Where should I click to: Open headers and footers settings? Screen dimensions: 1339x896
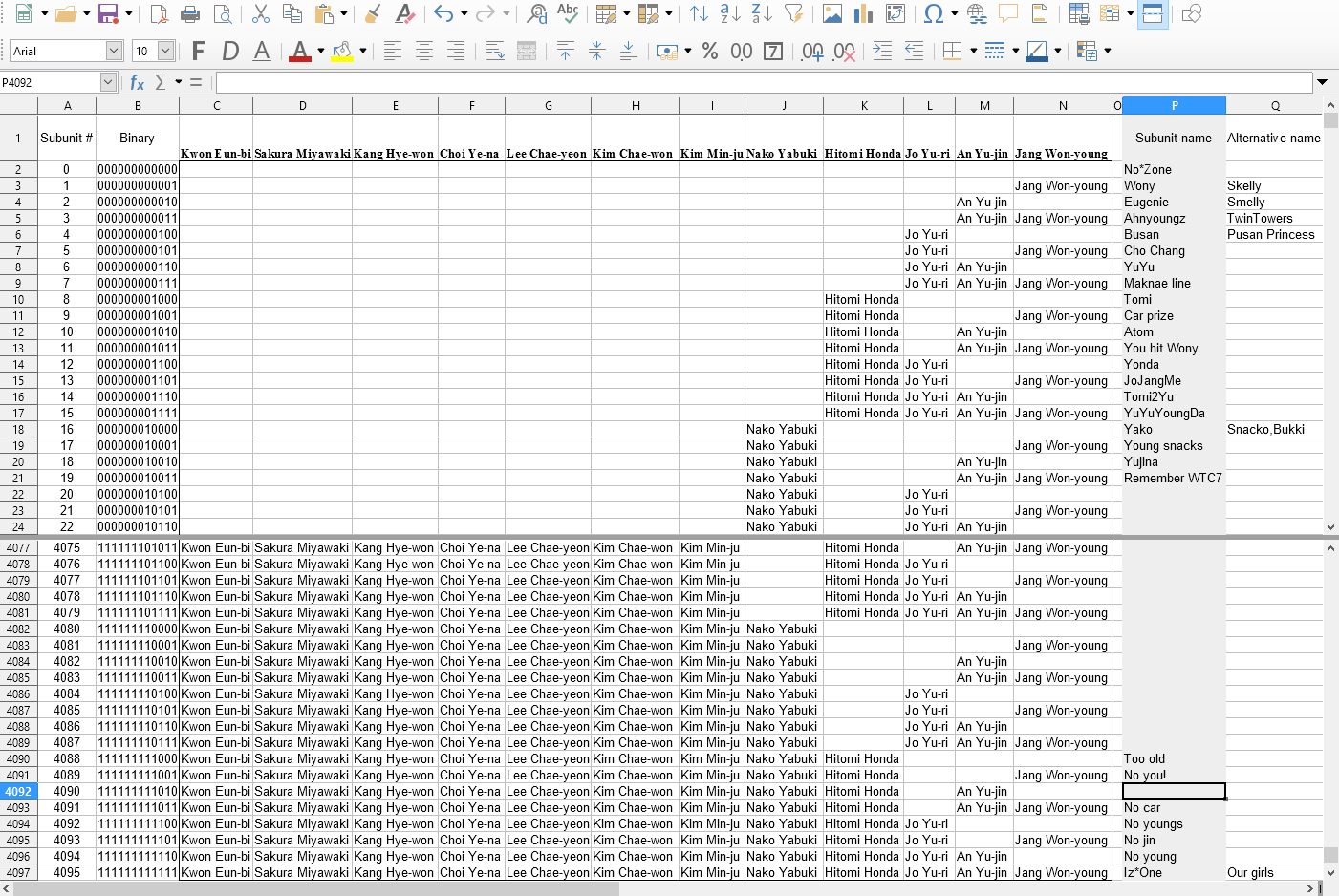pos(1040,13)
